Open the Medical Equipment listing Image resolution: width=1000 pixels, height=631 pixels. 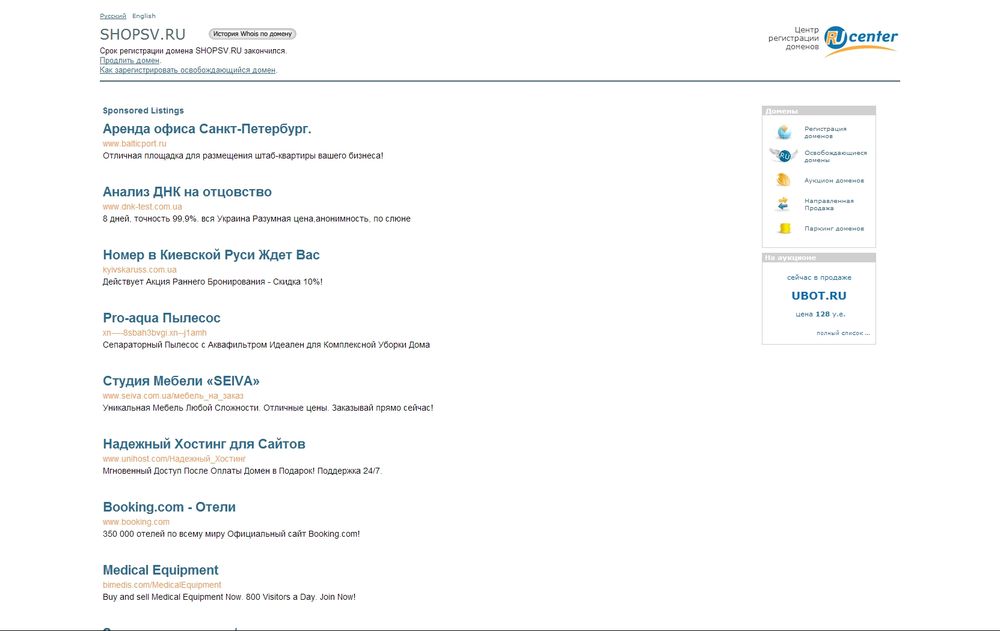point(161,570)
